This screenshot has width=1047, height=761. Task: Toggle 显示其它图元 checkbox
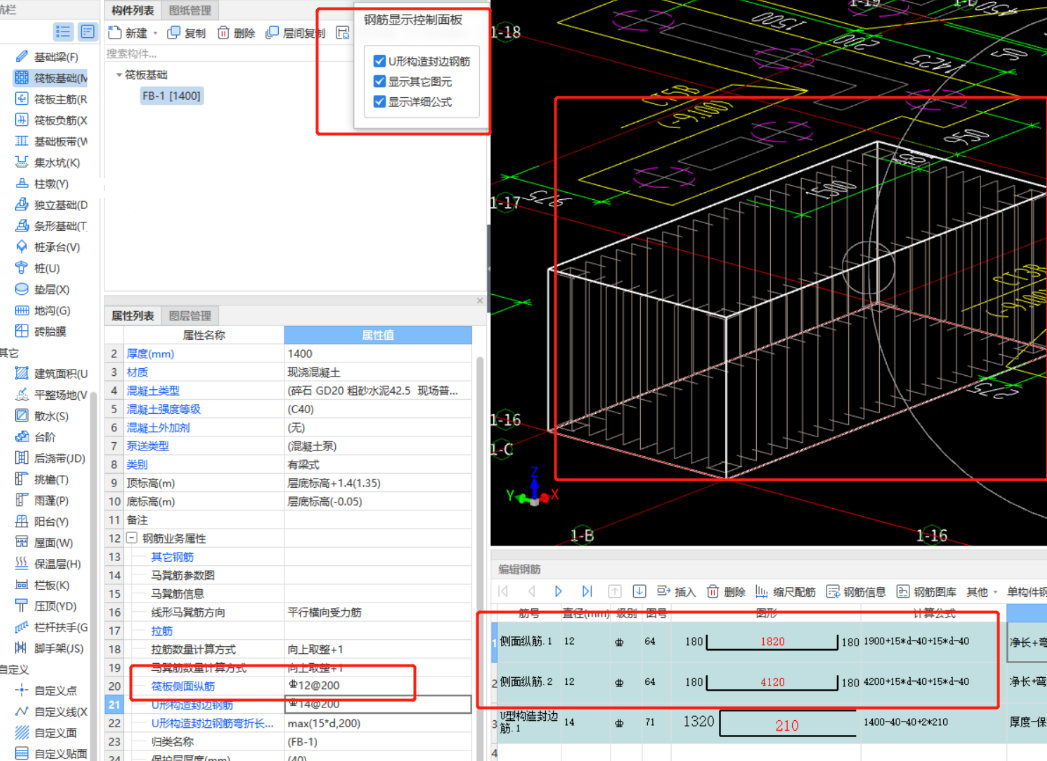pos(379,81)
